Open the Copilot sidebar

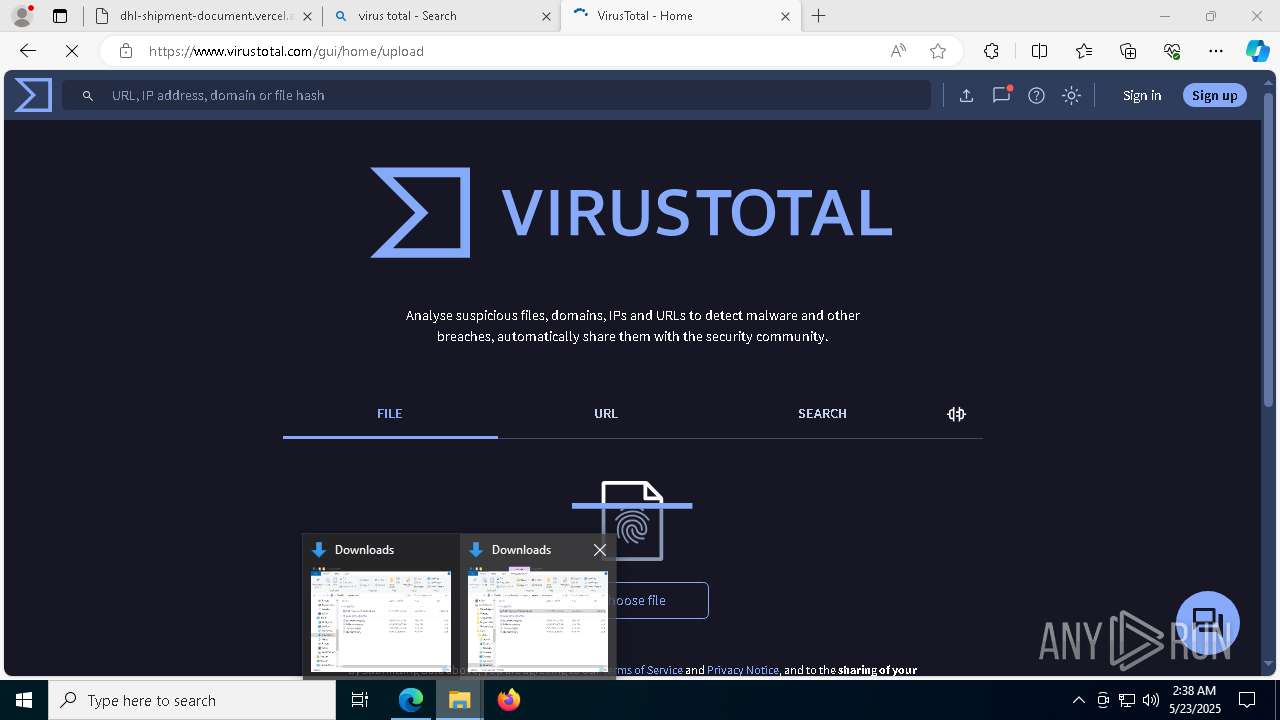tap(1258, 51)
